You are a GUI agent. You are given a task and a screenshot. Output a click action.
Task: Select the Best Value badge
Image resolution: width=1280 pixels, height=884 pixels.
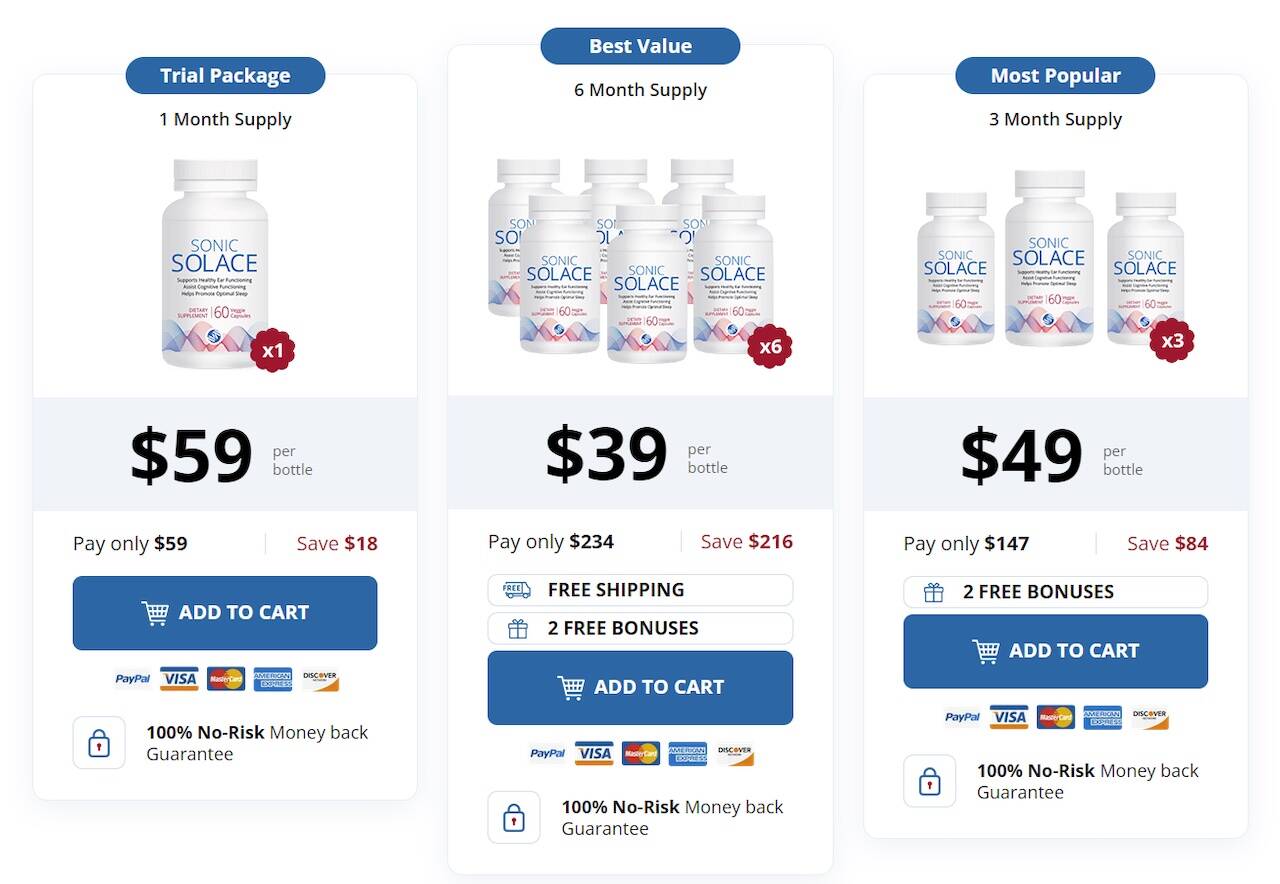point(640,46)
